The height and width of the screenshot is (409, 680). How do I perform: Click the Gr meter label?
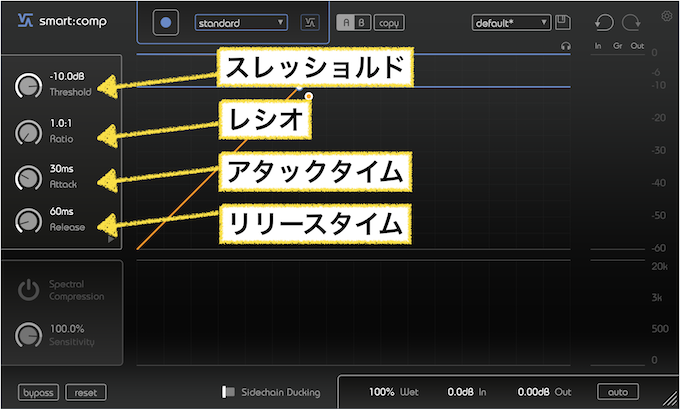(x=618, y=46)
